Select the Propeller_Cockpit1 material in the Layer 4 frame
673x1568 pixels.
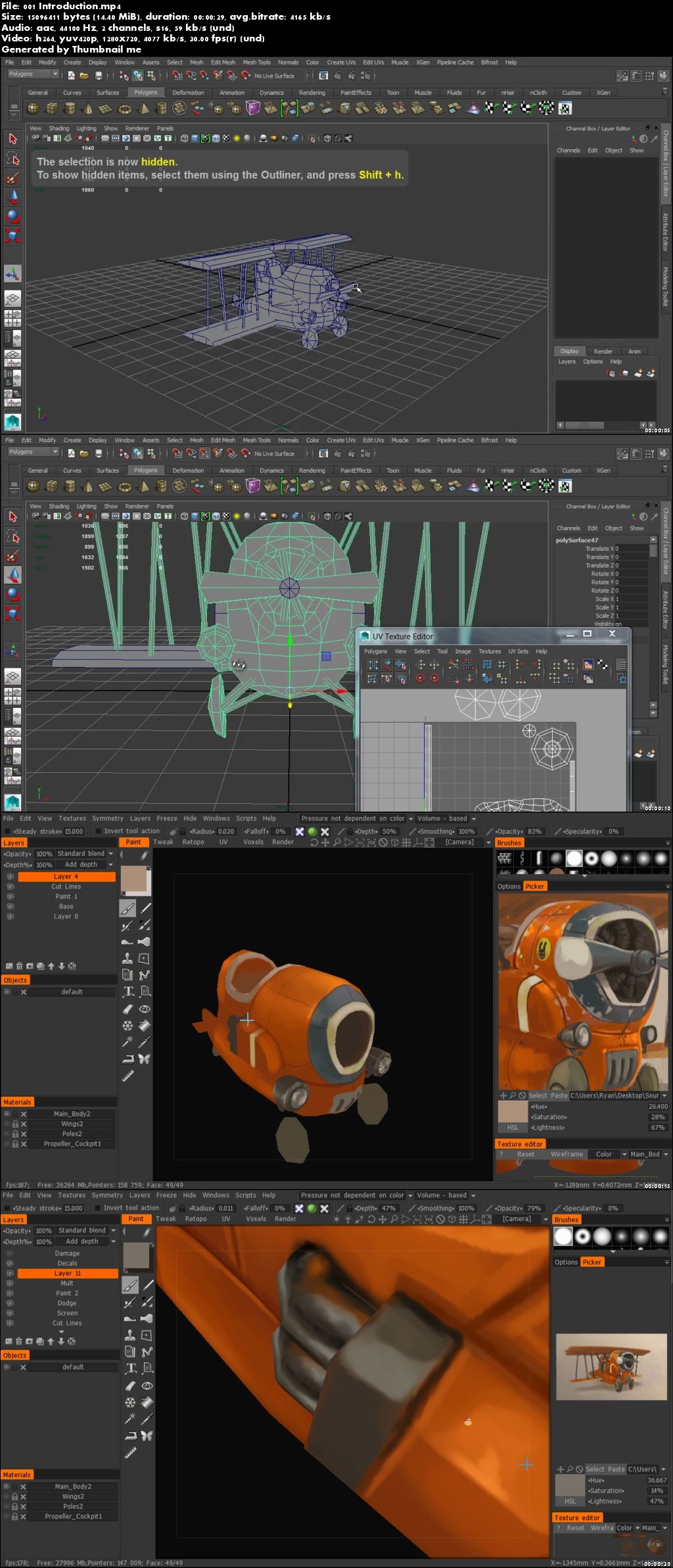click(x=72, y=1143)
